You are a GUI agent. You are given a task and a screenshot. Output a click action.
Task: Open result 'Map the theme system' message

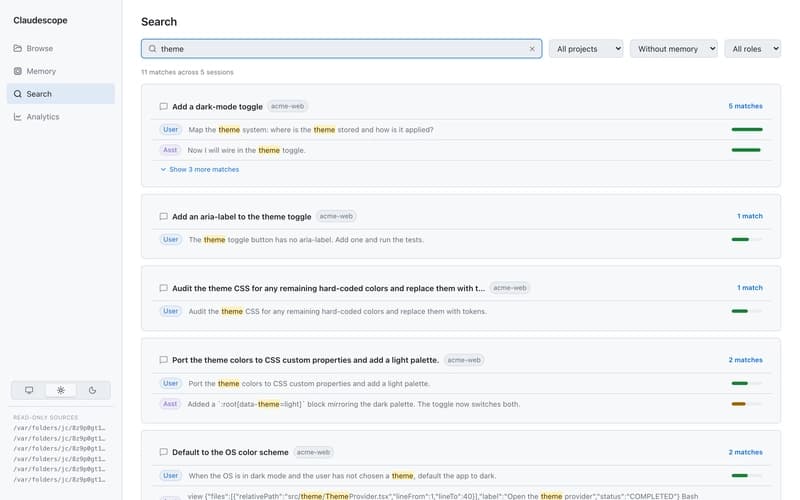[x=461, y=130]
